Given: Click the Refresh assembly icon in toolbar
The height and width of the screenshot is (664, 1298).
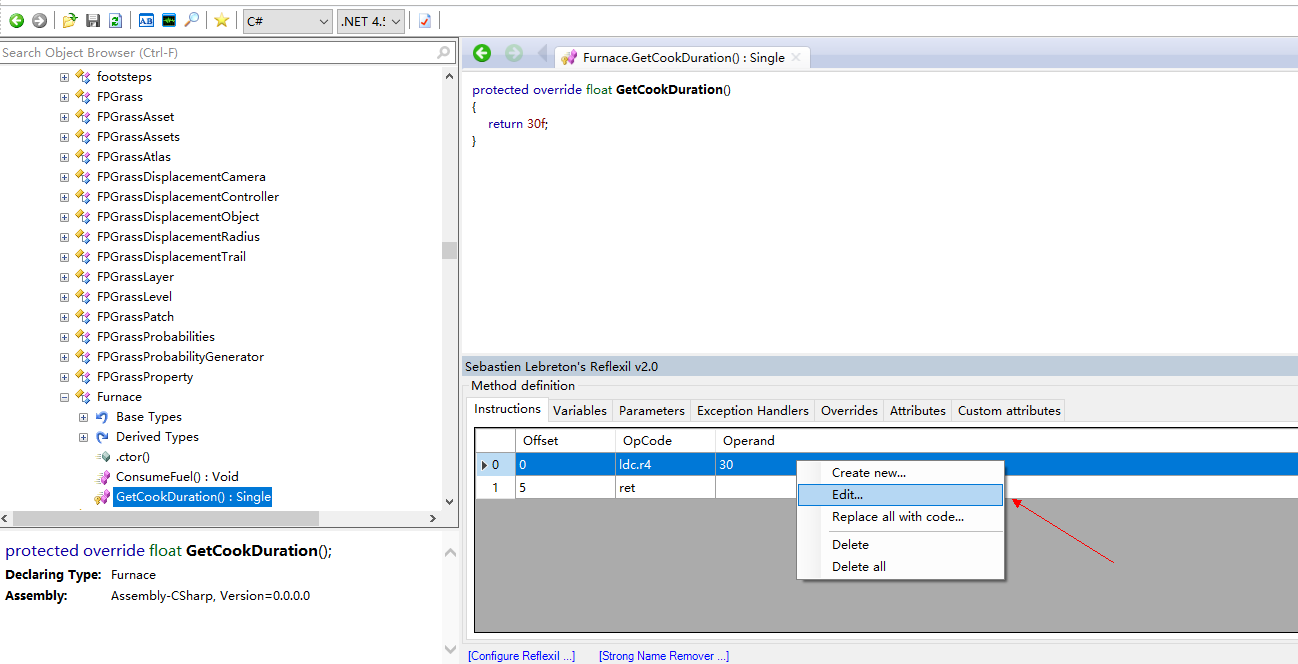Looking at the screenshot, I should coord(115,20).
